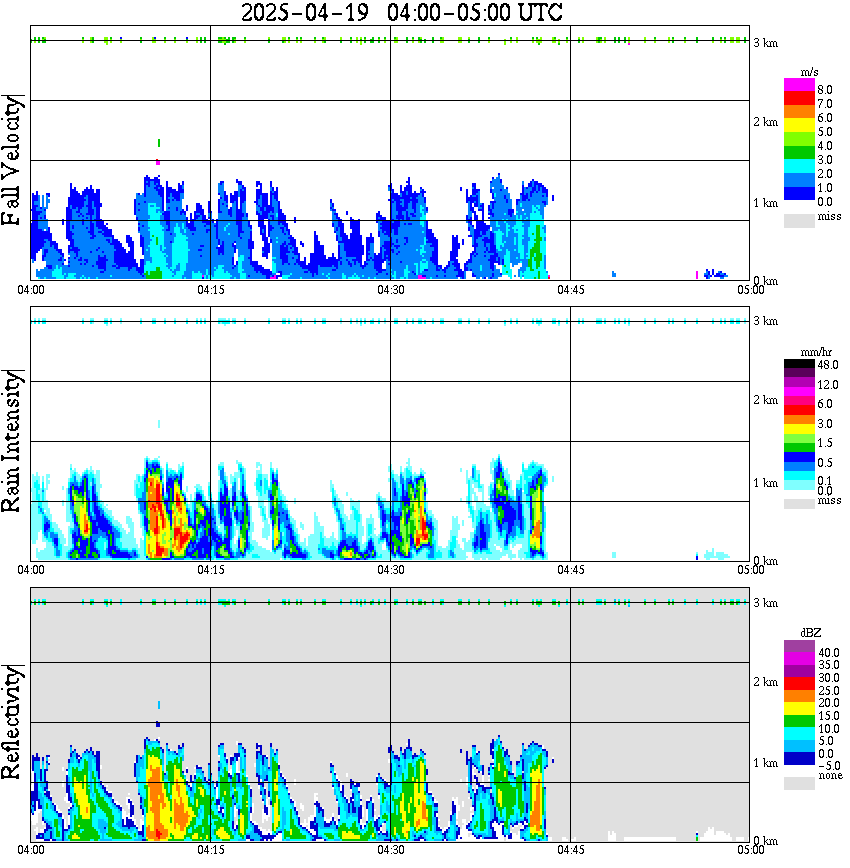Select the '04:45' tick under the Fall Velocity plot
The image size is (850, 868).
tap(571, 290)
